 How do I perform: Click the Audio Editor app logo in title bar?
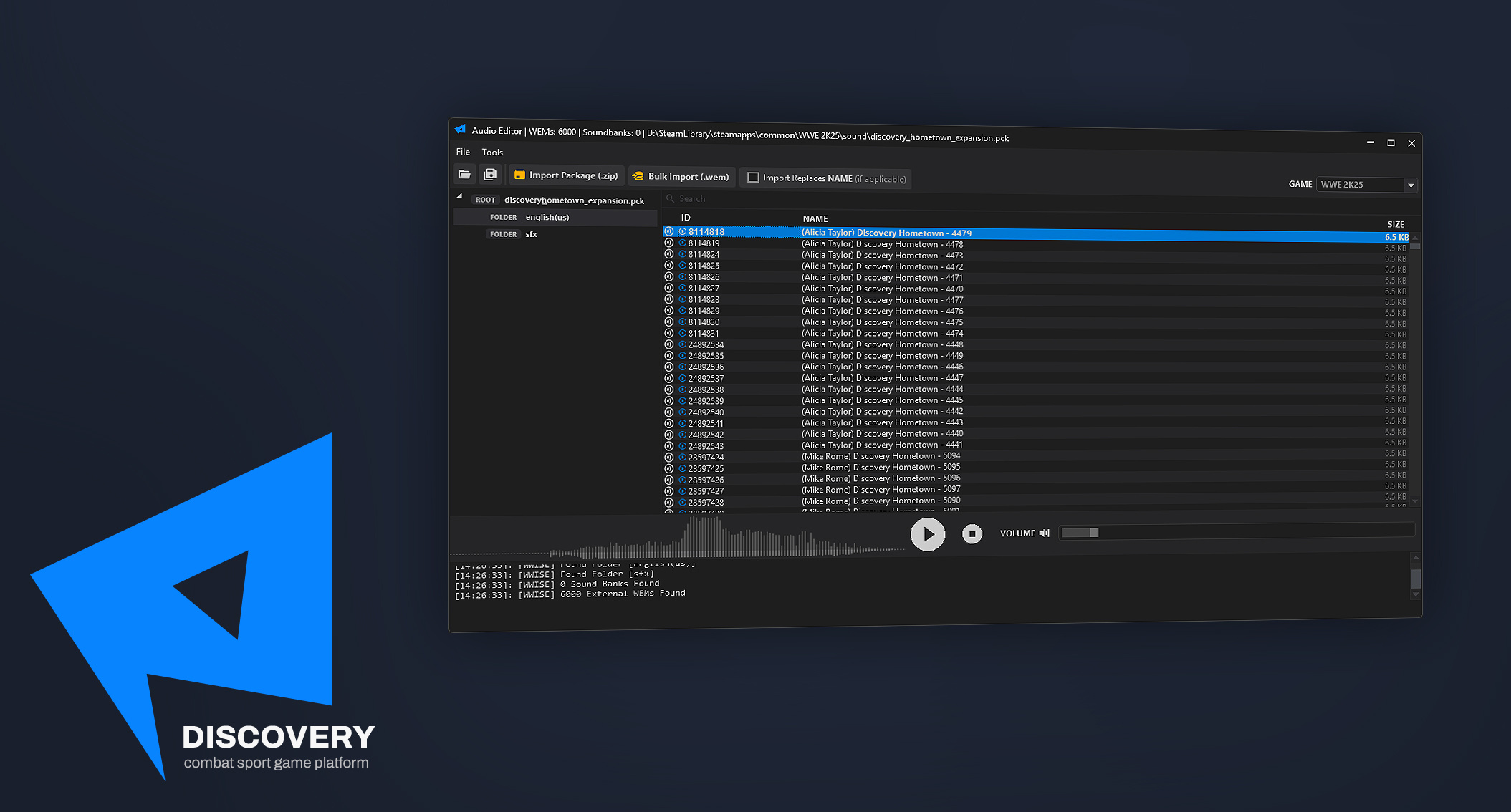[x=460, y=130]
